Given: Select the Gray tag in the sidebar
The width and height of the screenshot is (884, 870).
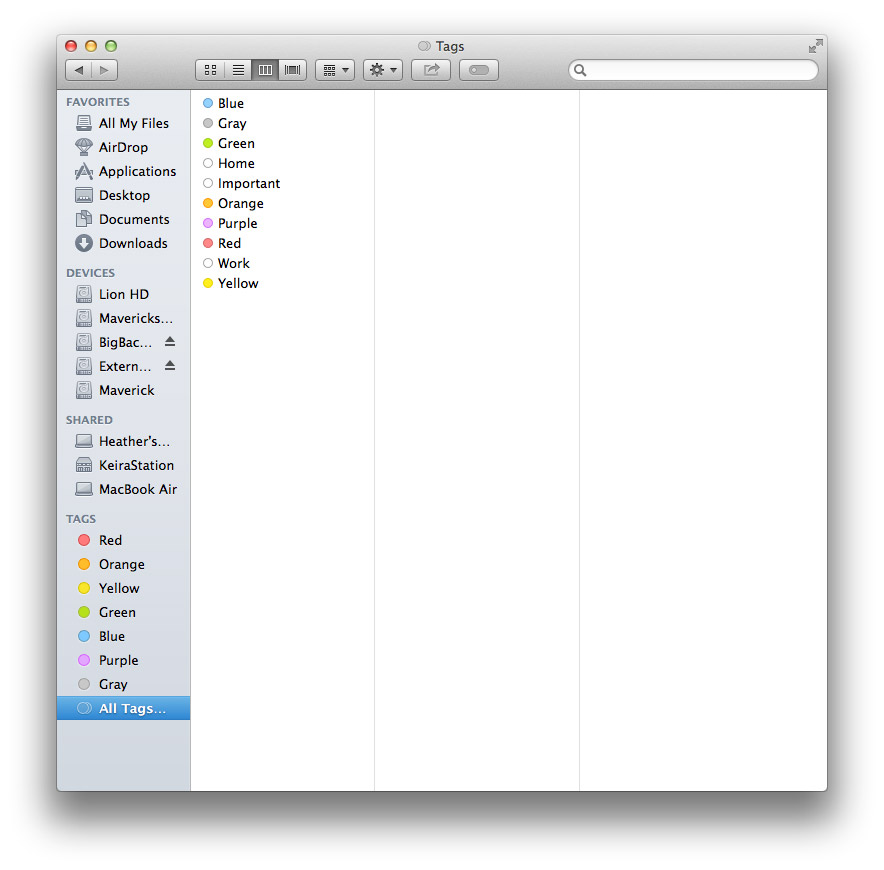Looking at the screenshot, I should tap(123, 684).
